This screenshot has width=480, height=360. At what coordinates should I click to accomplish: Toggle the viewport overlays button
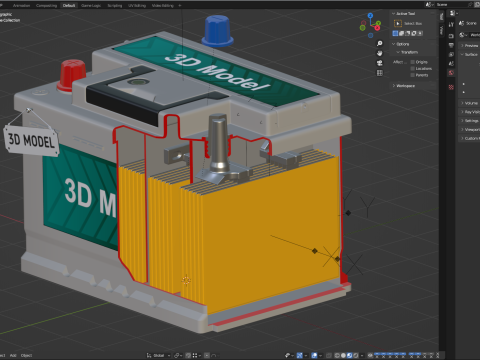314,356
